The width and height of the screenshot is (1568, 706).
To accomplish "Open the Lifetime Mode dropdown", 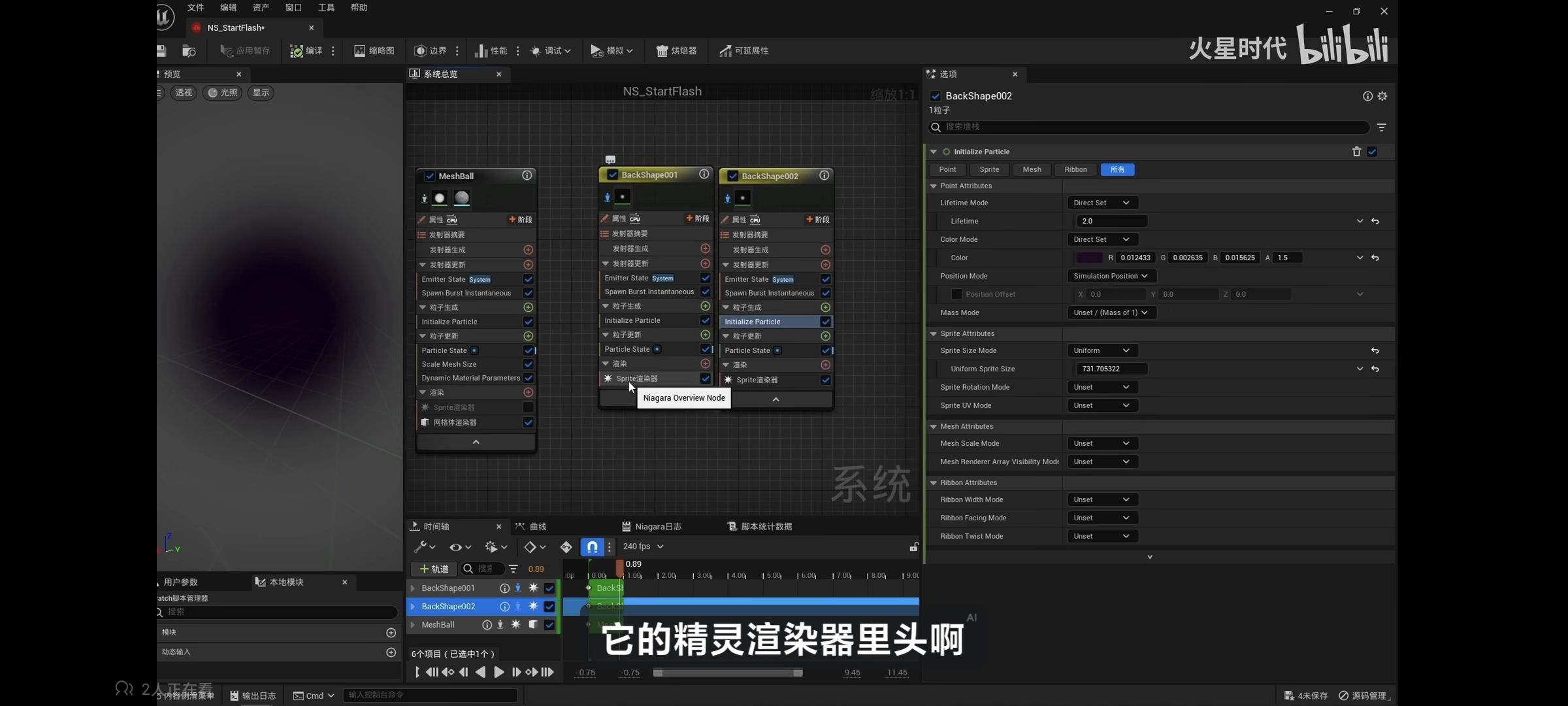I will 1102,203.
